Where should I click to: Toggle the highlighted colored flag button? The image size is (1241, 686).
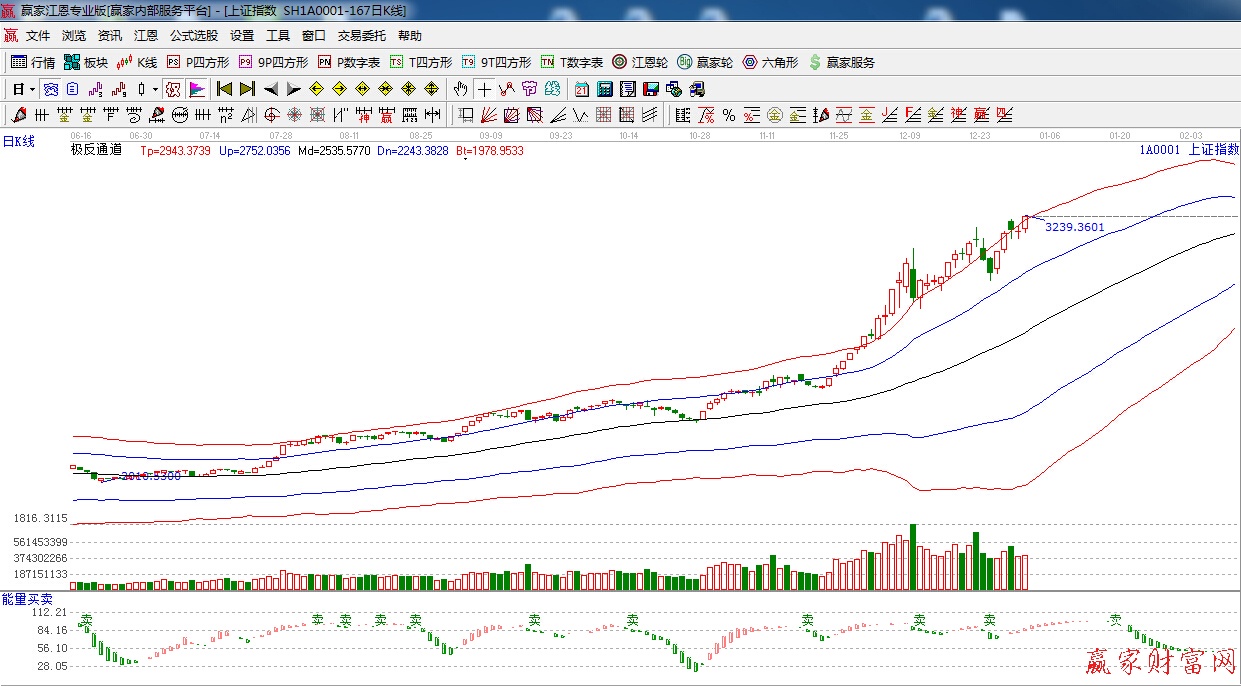(196, 89)
